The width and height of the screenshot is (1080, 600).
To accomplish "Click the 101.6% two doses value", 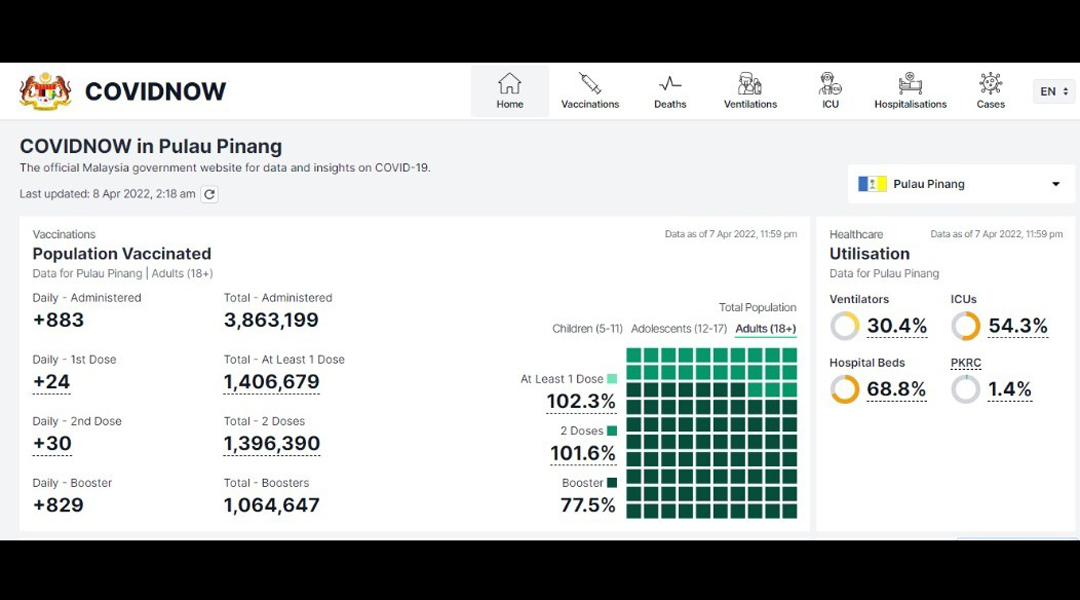I will pos(583,453).
